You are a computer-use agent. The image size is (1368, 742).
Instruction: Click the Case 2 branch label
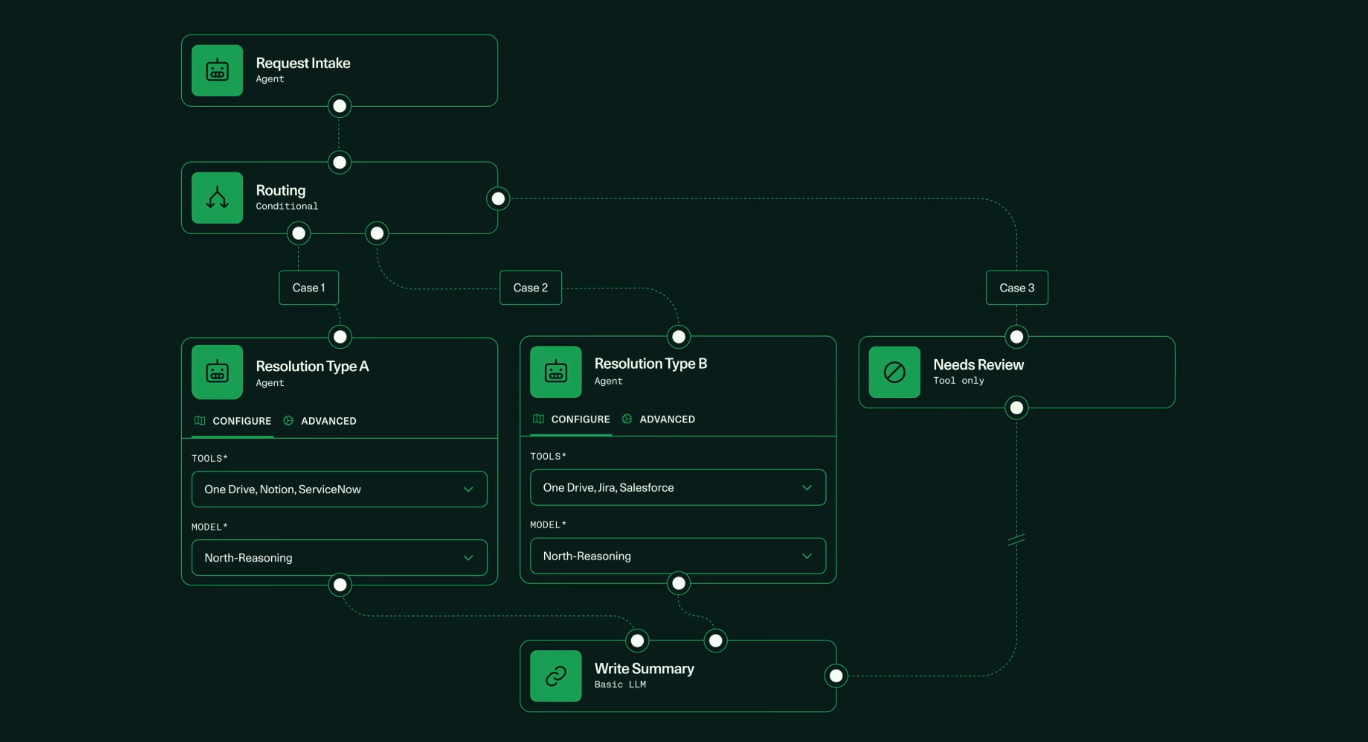tap(530, 288)
